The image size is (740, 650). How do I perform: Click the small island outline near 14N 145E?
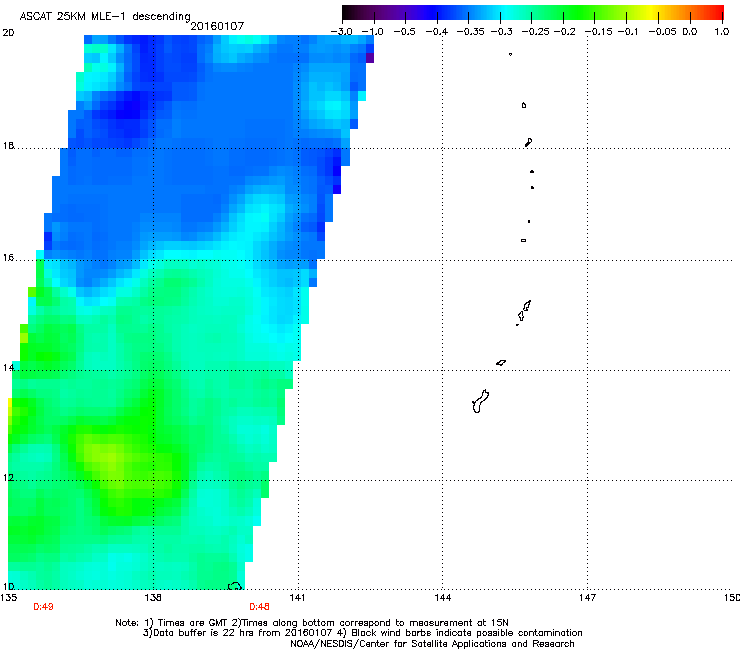pyautogui.click(x=501, y=363)
